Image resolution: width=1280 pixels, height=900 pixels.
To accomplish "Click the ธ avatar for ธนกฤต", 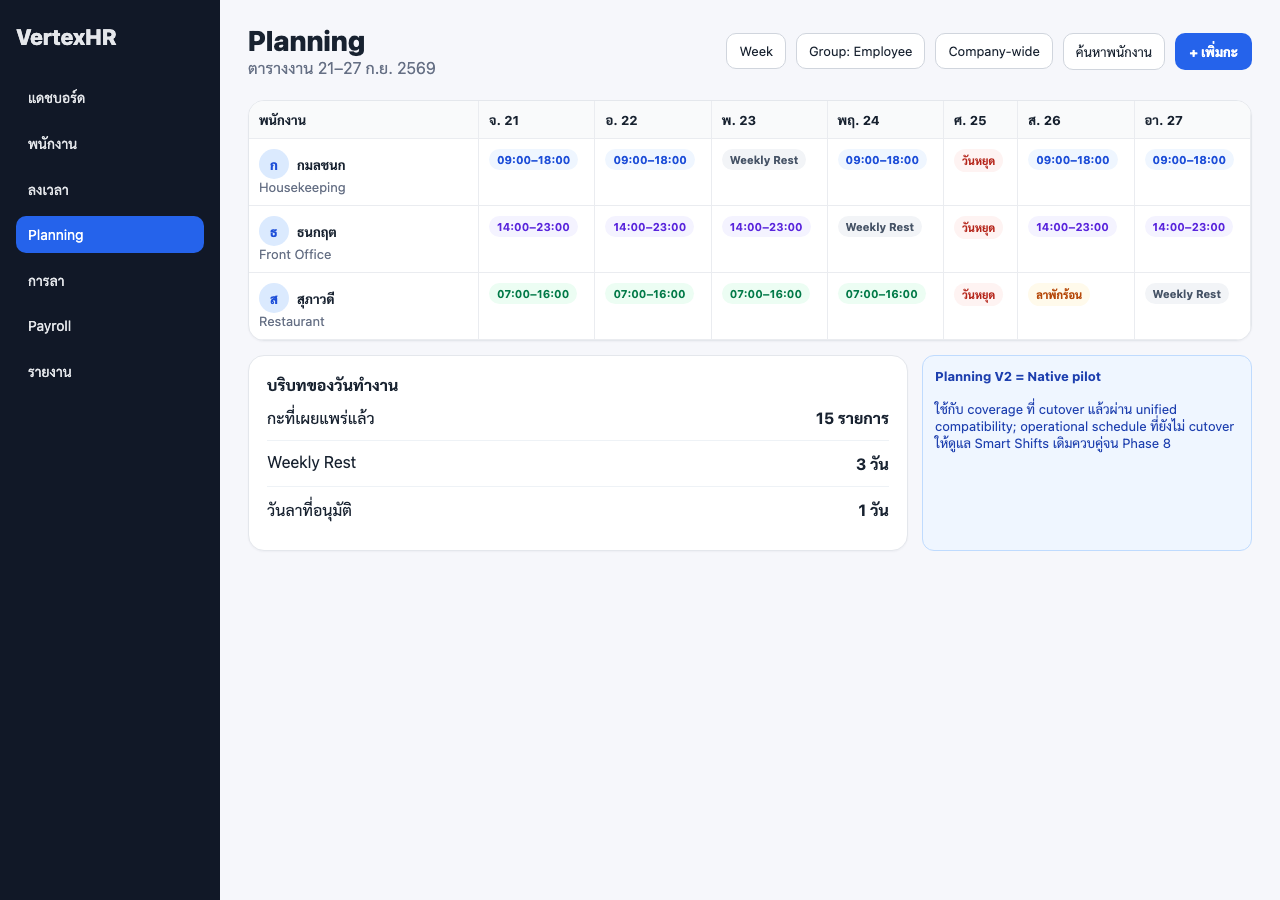I will (274, 231).
